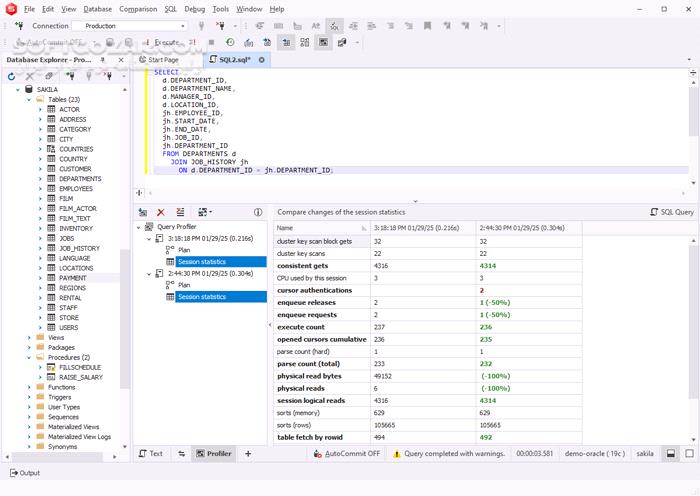Viewport: 700px width, 496px height.
Task: Click the bookmark flag toolbar icon
Action: click(x=427, y=26)
